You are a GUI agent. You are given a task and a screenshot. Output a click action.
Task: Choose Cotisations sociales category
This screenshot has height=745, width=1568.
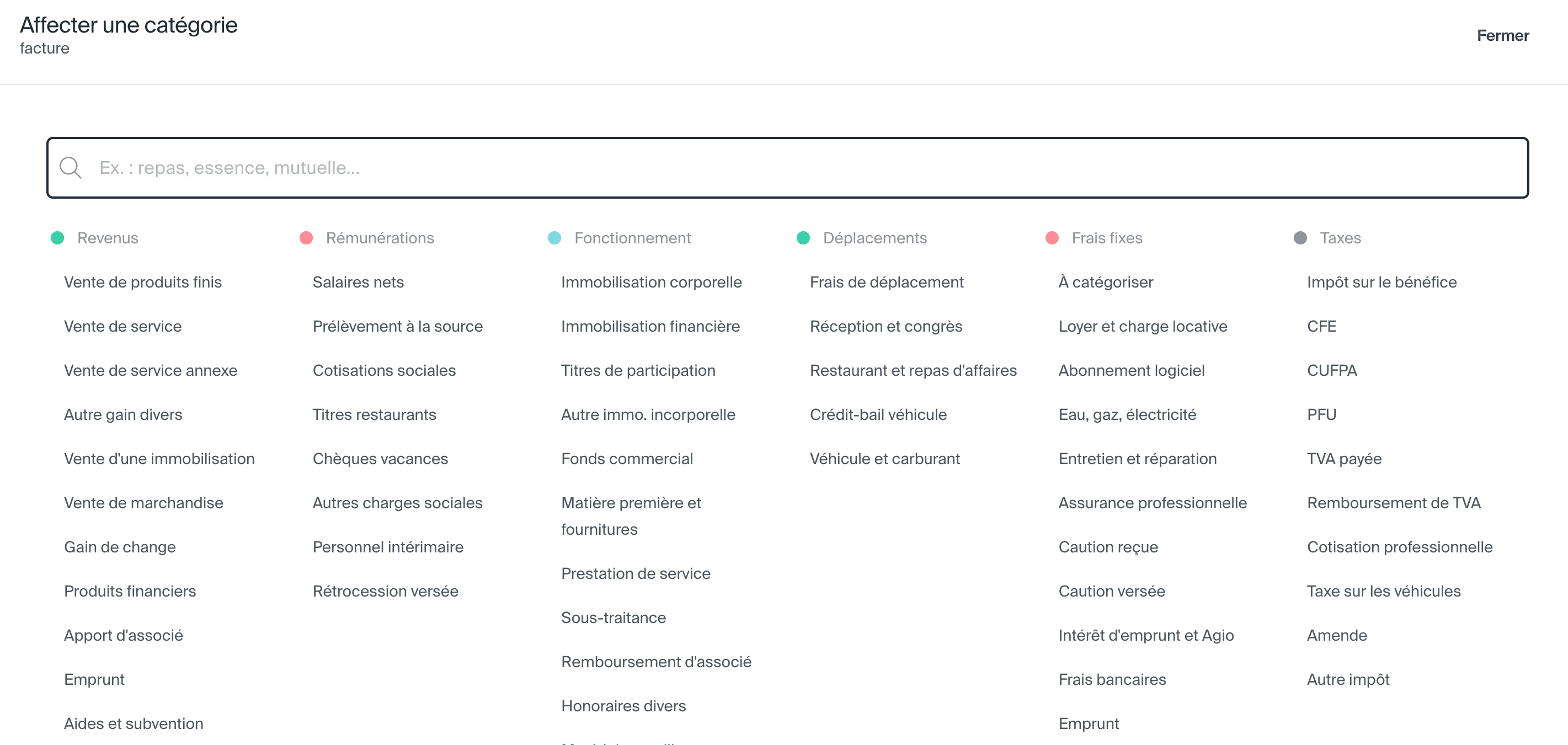pos(384,371)
